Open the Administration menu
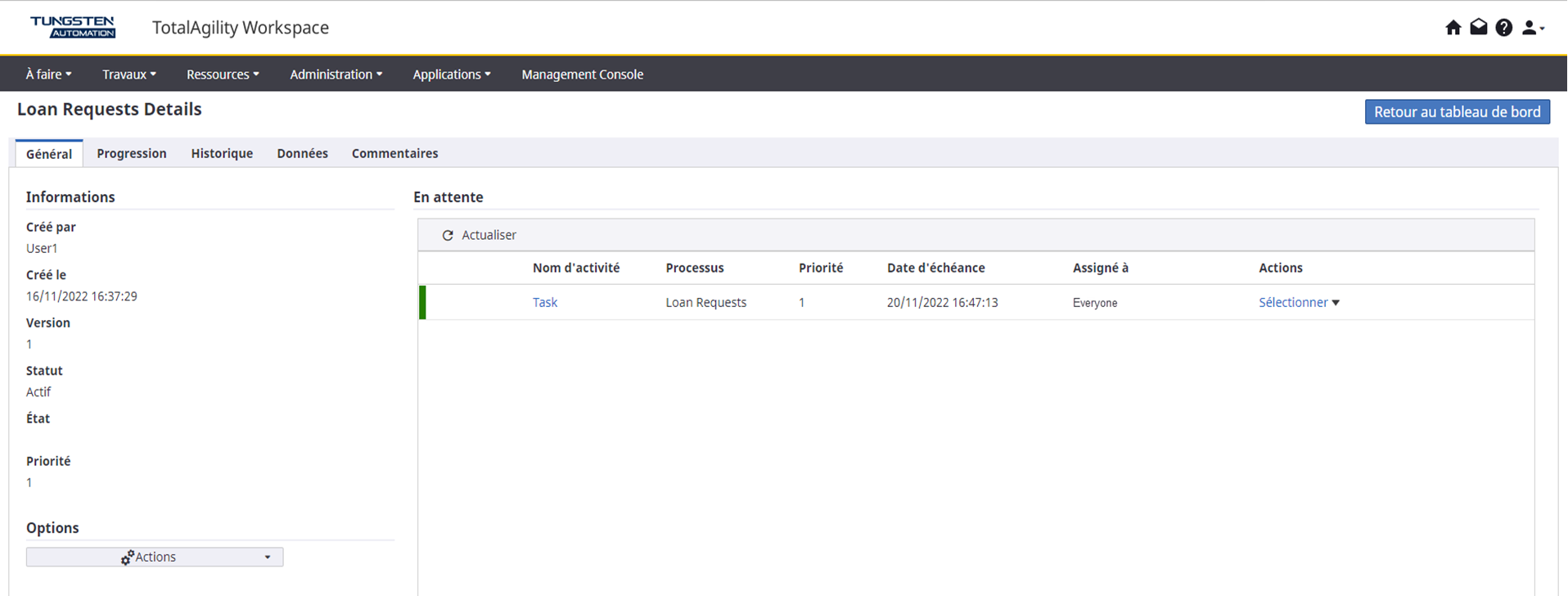This screenshot has width=1568, height=596. (x=336, y=74)
